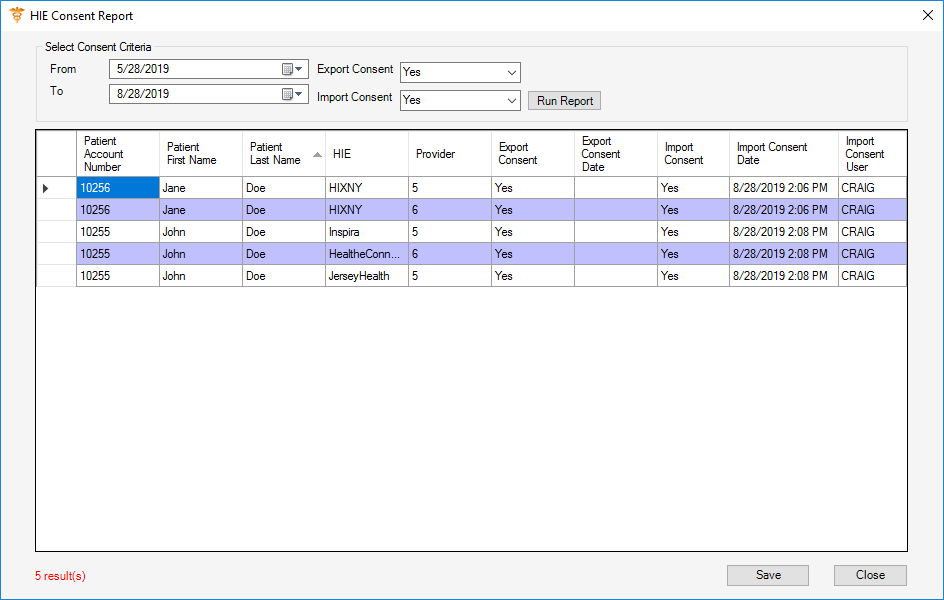Click the To date input field
This screenshot has width=944, height=600.
coord(194,94)
